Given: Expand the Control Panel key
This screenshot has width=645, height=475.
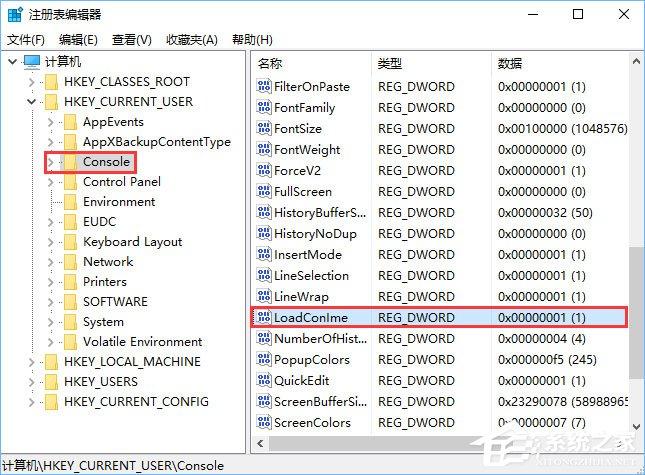Looking at the screenshot, I should click(50, 182).
